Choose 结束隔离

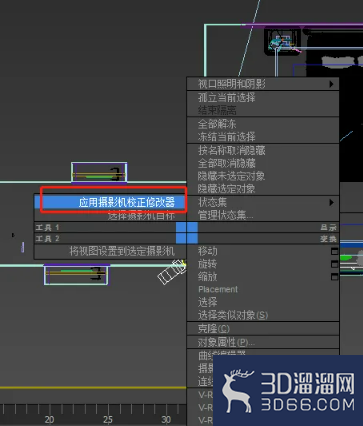[x=263, y=110]
